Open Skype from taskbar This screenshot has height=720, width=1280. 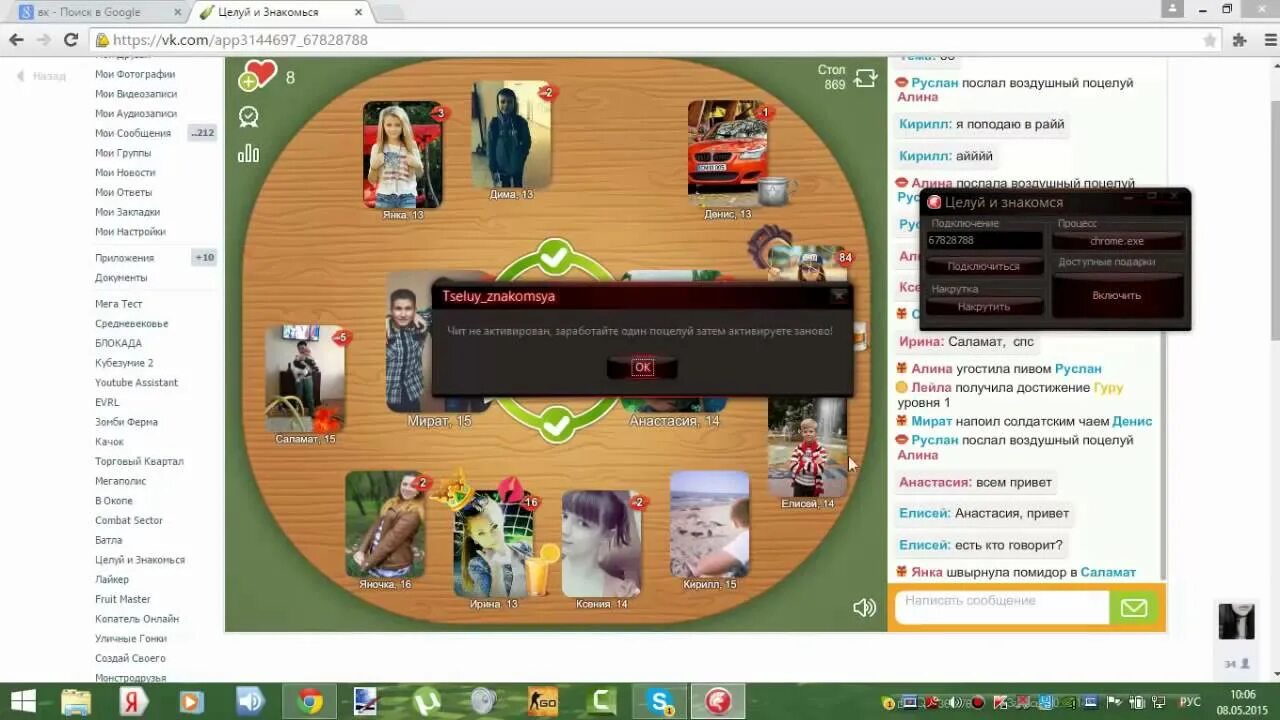click(x=660, y=702)
